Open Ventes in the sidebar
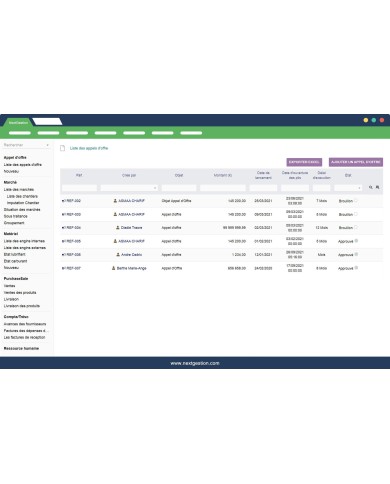Image resolution: width=390 pixels, height=484 pixels. pyautogui.click(x=9, y=286)
